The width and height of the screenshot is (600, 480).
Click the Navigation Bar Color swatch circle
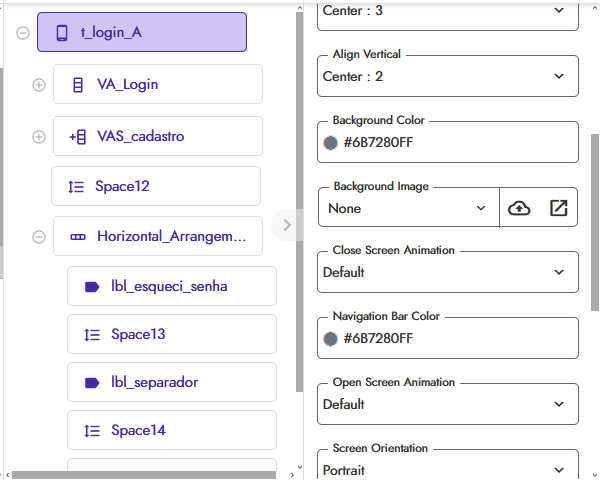click(x=331, y=339)
